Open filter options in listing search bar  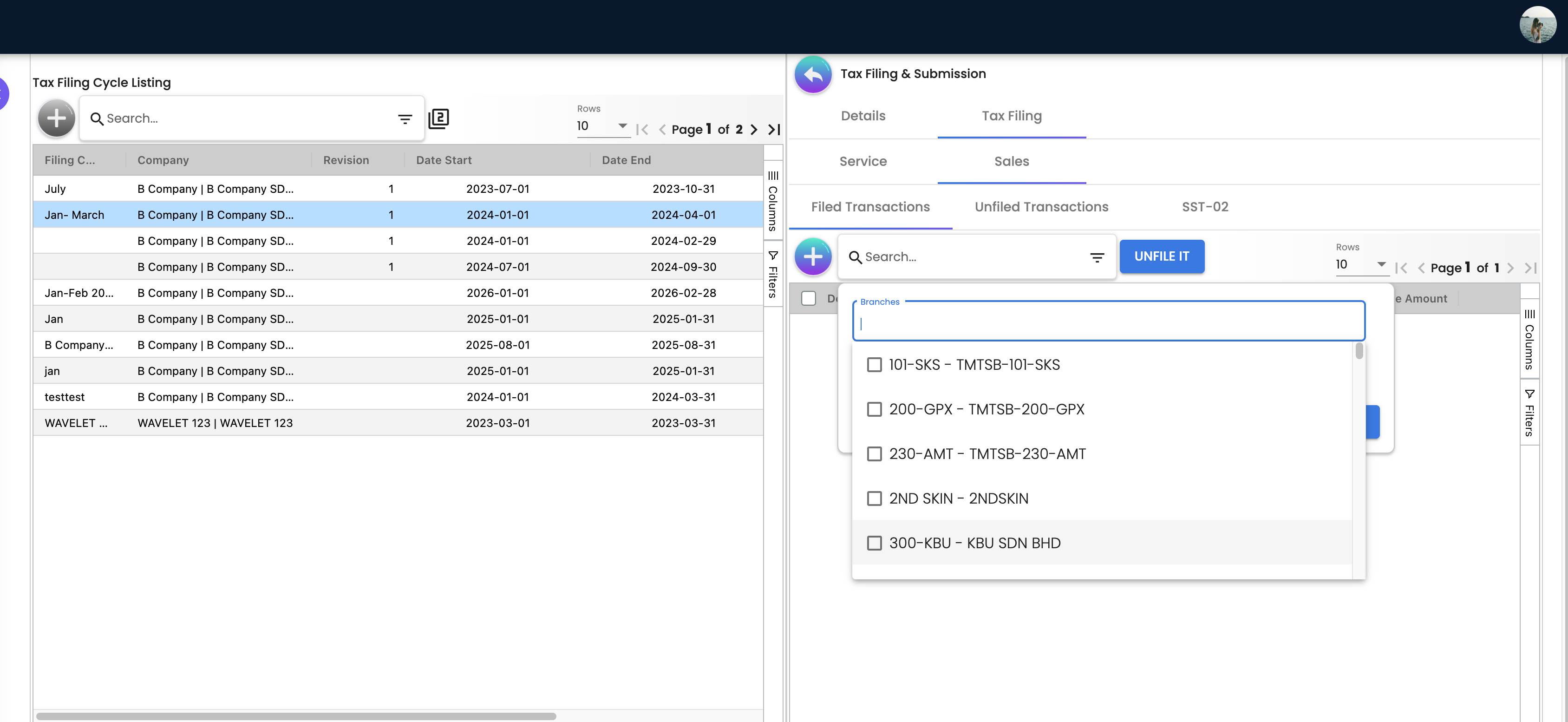point(405,119)
